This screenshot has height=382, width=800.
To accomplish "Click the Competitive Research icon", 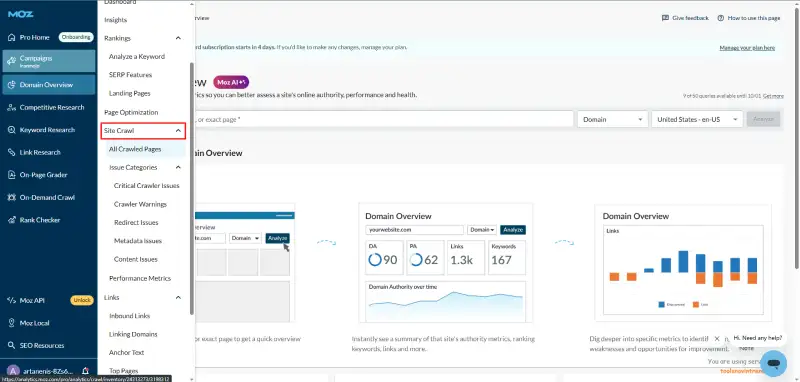I will [12, 107].
